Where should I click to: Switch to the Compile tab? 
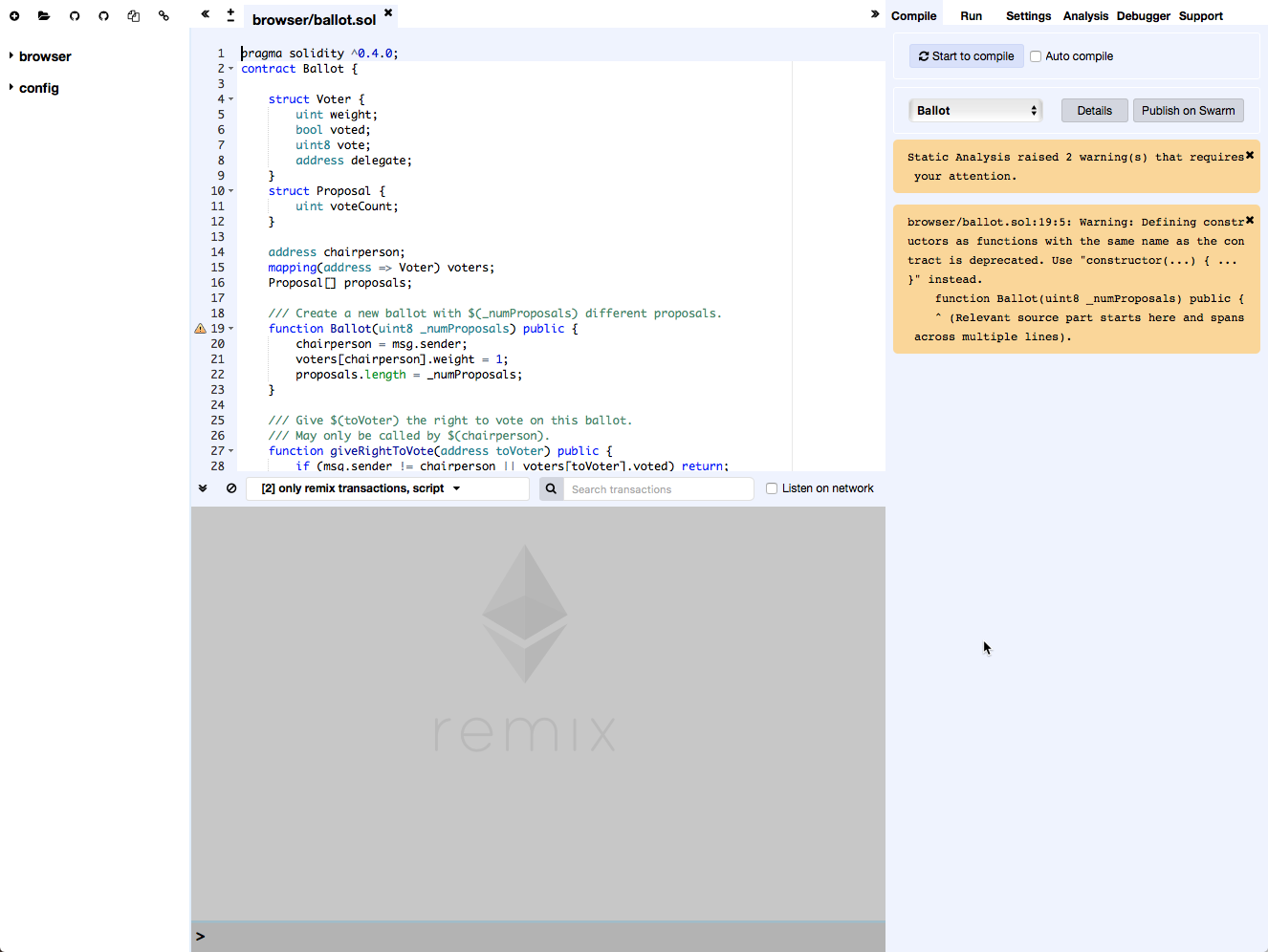coord(913,16)
